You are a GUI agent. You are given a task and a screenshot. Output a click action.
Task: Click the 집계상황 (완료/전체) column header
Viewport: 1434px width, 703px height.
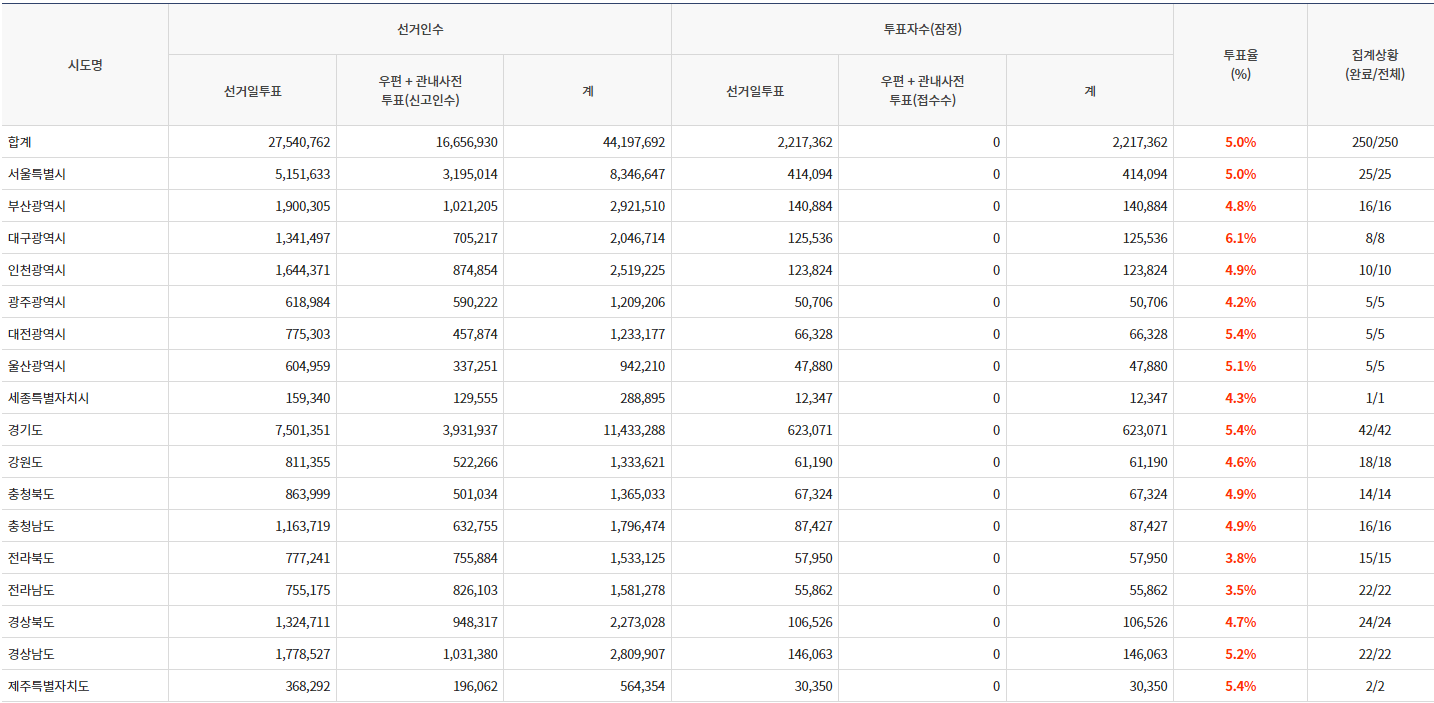pyautogui.click(x=1374, y=65)
